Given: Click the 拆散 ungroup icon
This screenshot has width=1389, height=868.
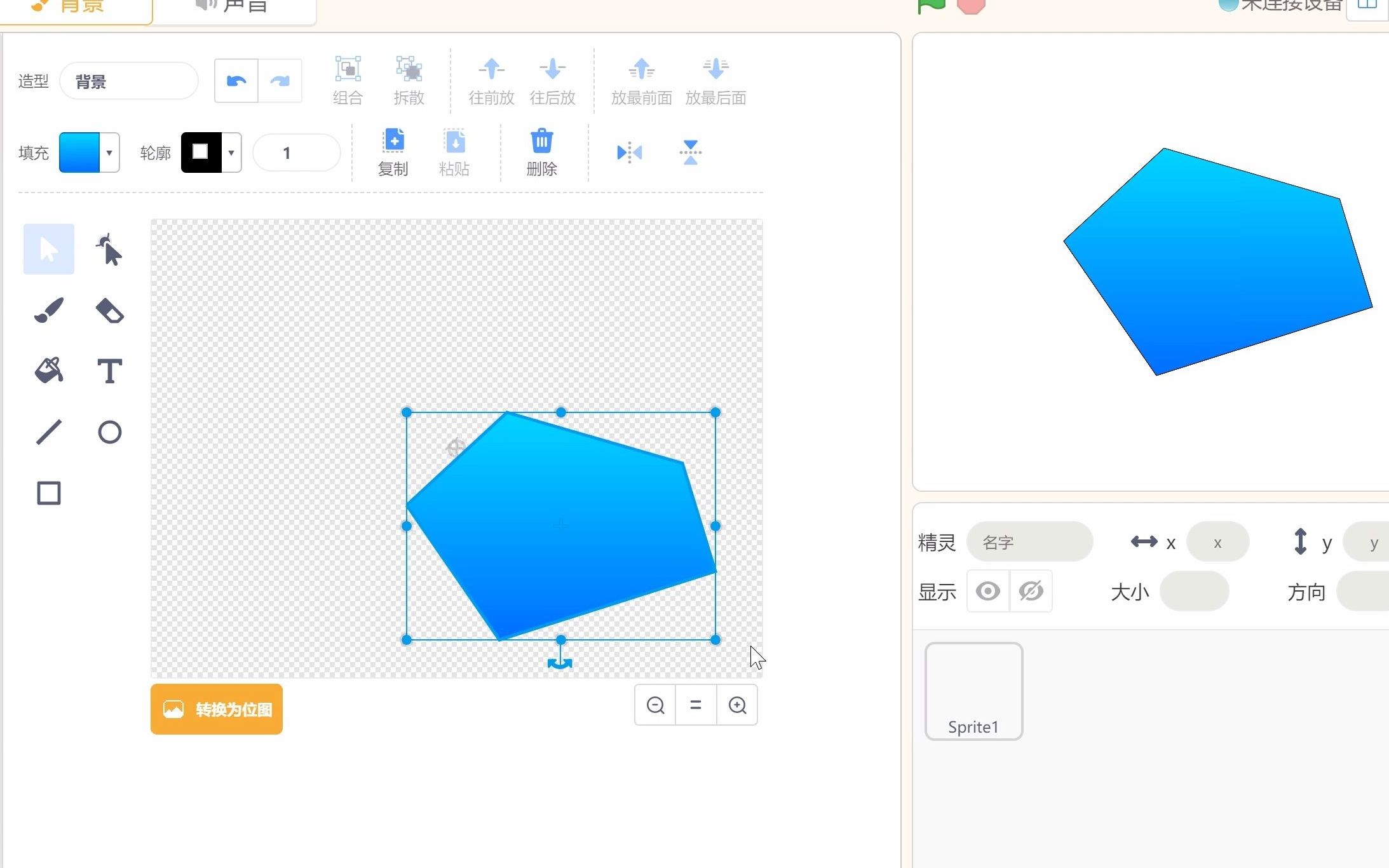Looking at the screenshot, I should pos(409,69).
